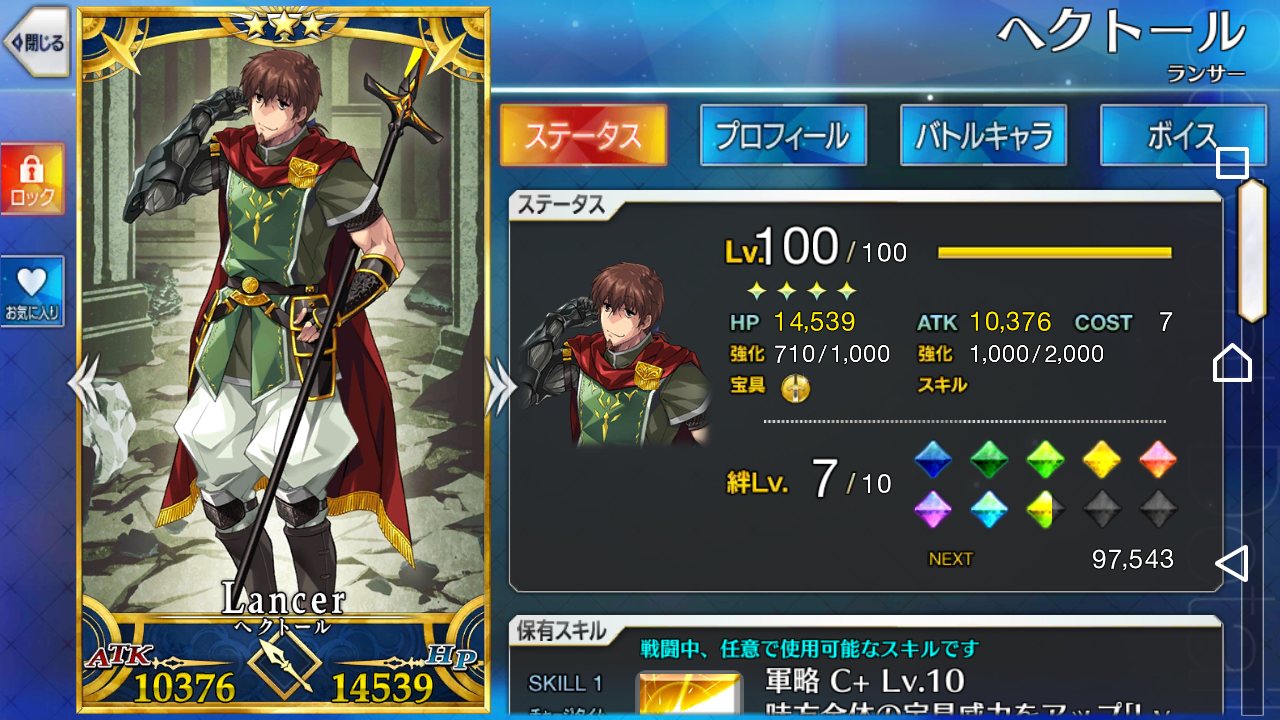1280x720 pixels.
Task: Go to previous servant with left chevron
Action: pos(82,387)
